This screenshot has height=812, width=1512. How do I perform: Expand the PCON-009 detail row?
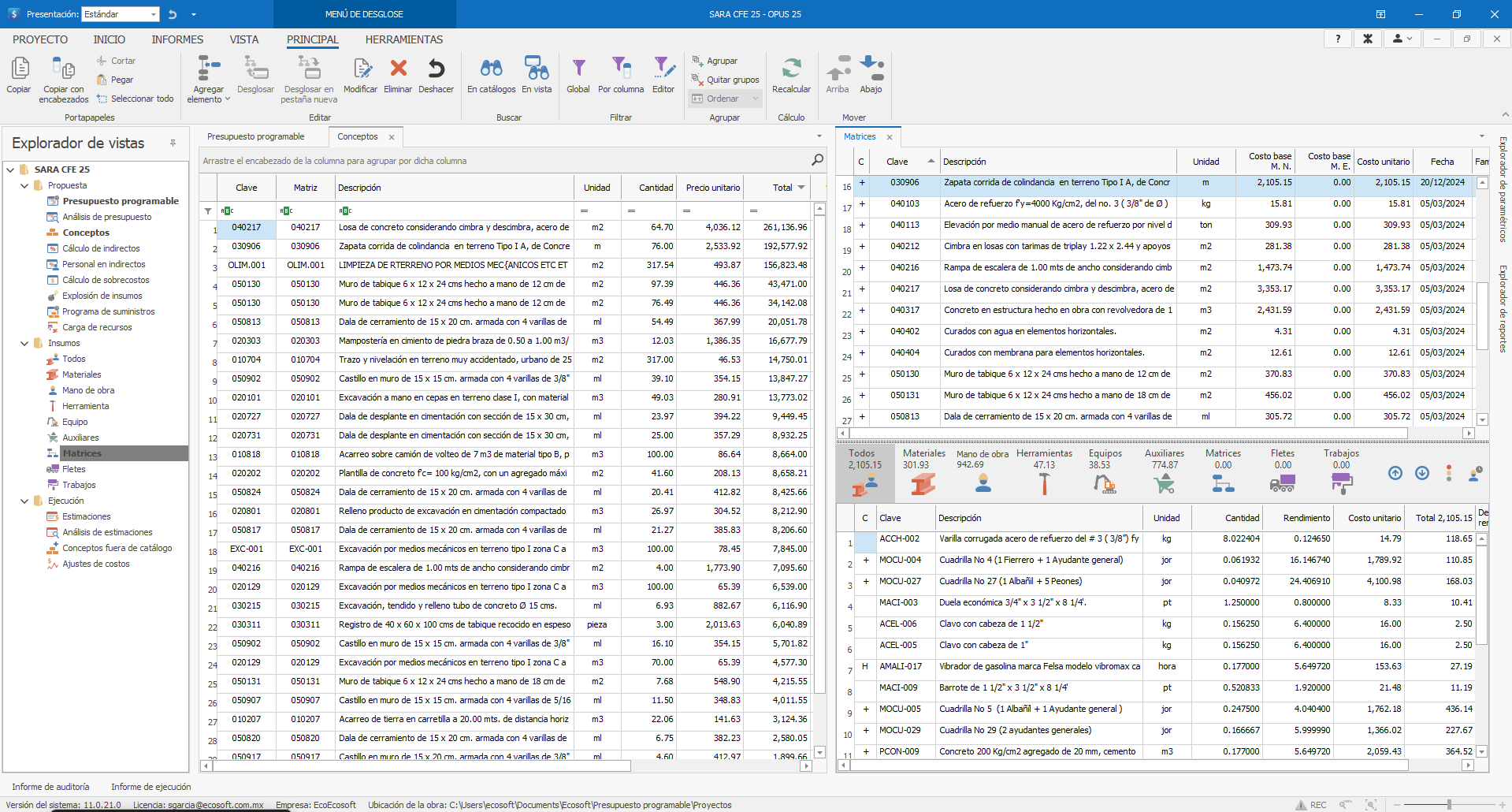pyautogui.click(x=866, y=751)
